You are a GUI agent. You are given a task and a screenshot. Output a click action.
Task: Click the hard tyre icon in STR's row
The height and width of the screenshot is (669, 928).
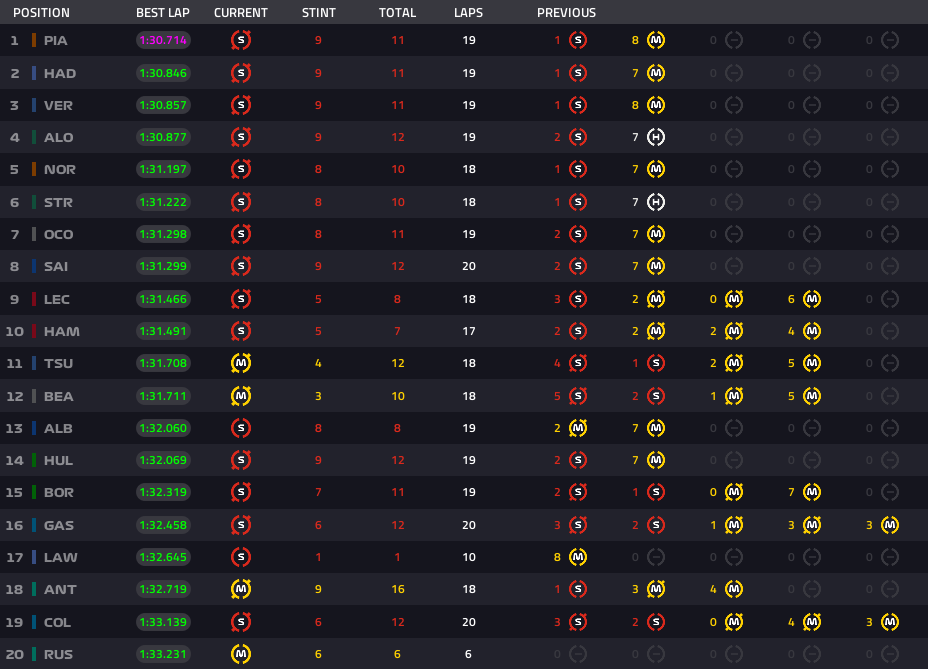tap(656, 202)
